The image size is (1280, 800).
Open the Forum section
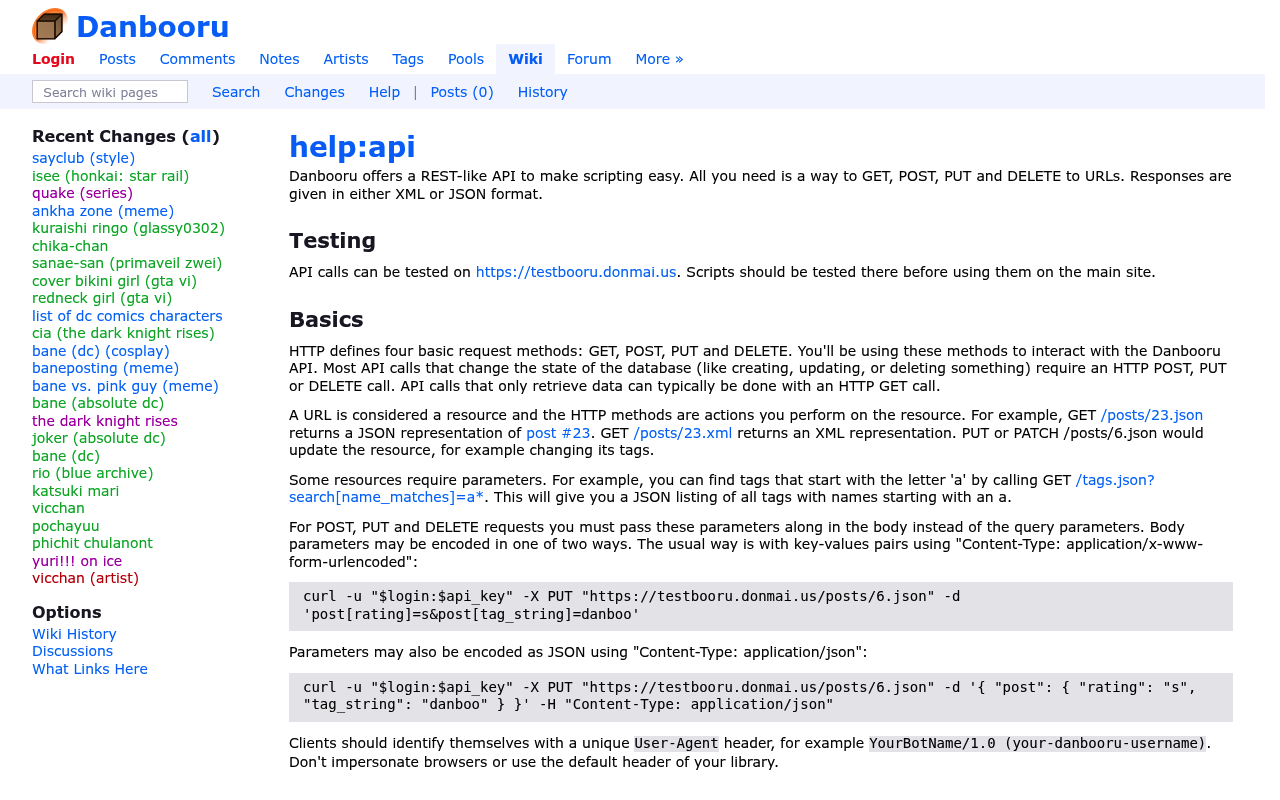tap(589, 59)
